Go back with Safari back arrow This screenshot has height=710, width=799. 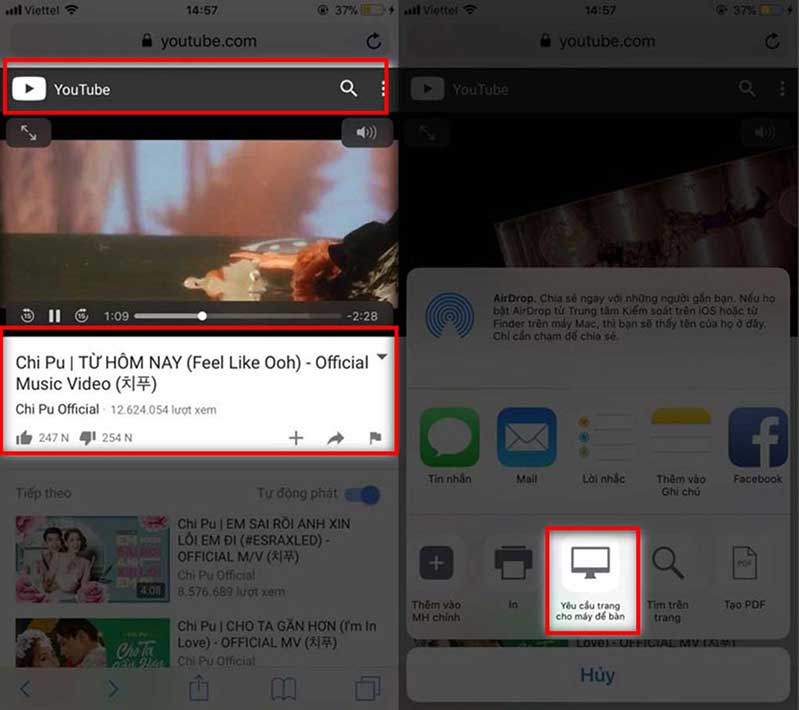25,689
